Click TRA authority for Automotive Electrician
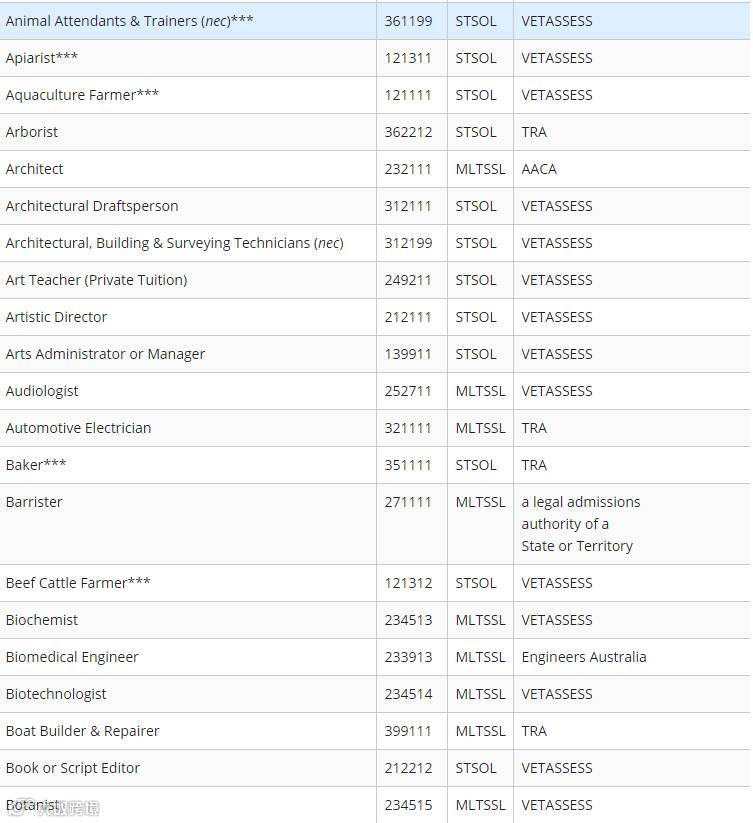Viewport: 753px width, 823px height. 534,428
